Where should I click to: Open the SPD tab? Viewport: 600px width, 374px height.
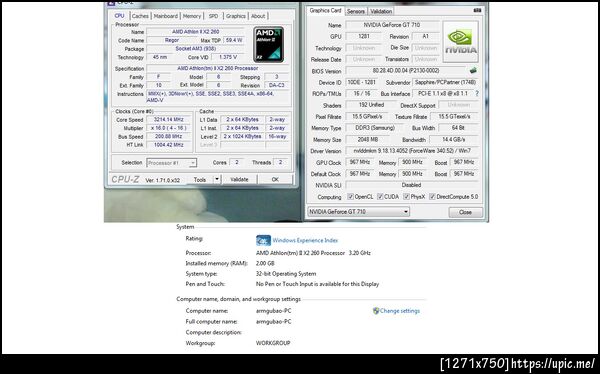[214, 16]
